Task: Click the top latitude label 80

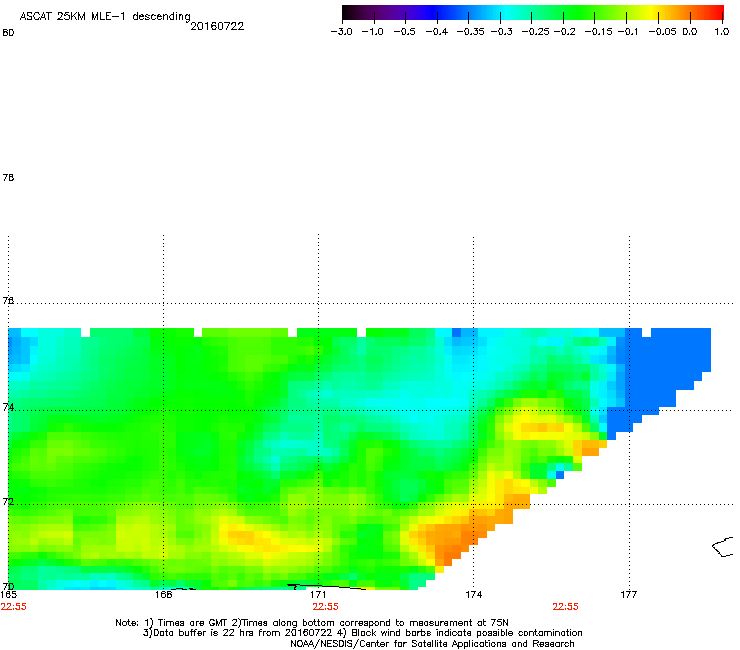Action: tap(8, 33)
